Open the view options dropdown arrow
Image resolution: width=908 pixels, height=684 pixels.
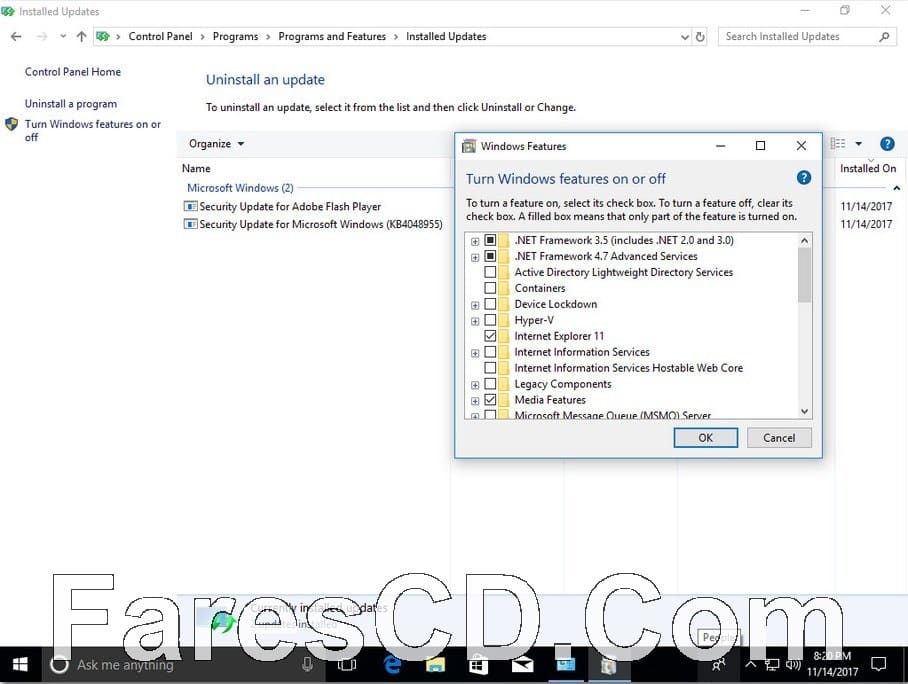pos(858,144)
